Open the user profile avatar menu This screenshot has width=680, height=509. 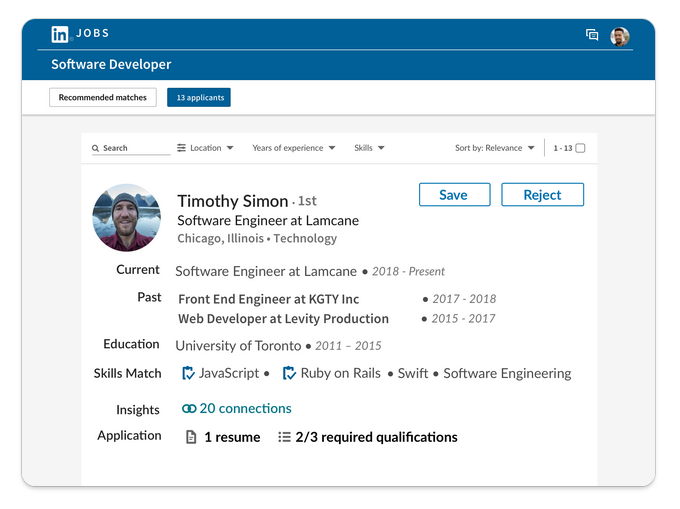click(x=620, y=36)
